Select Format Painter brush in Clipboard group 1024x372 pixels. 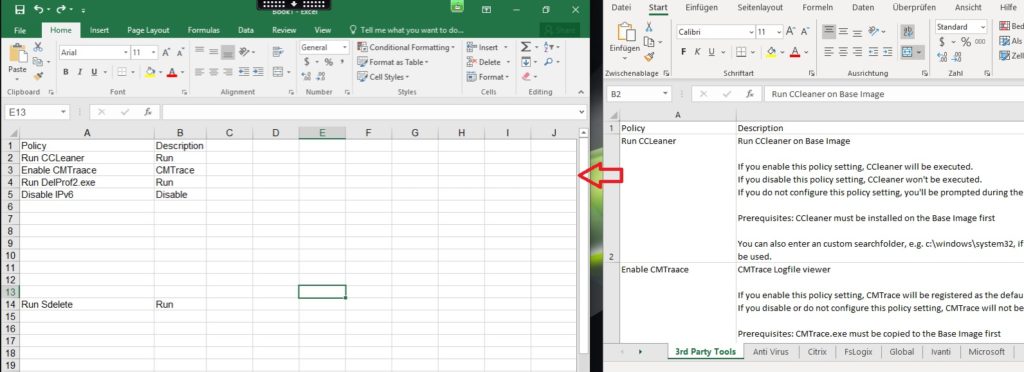click(38, 76)
